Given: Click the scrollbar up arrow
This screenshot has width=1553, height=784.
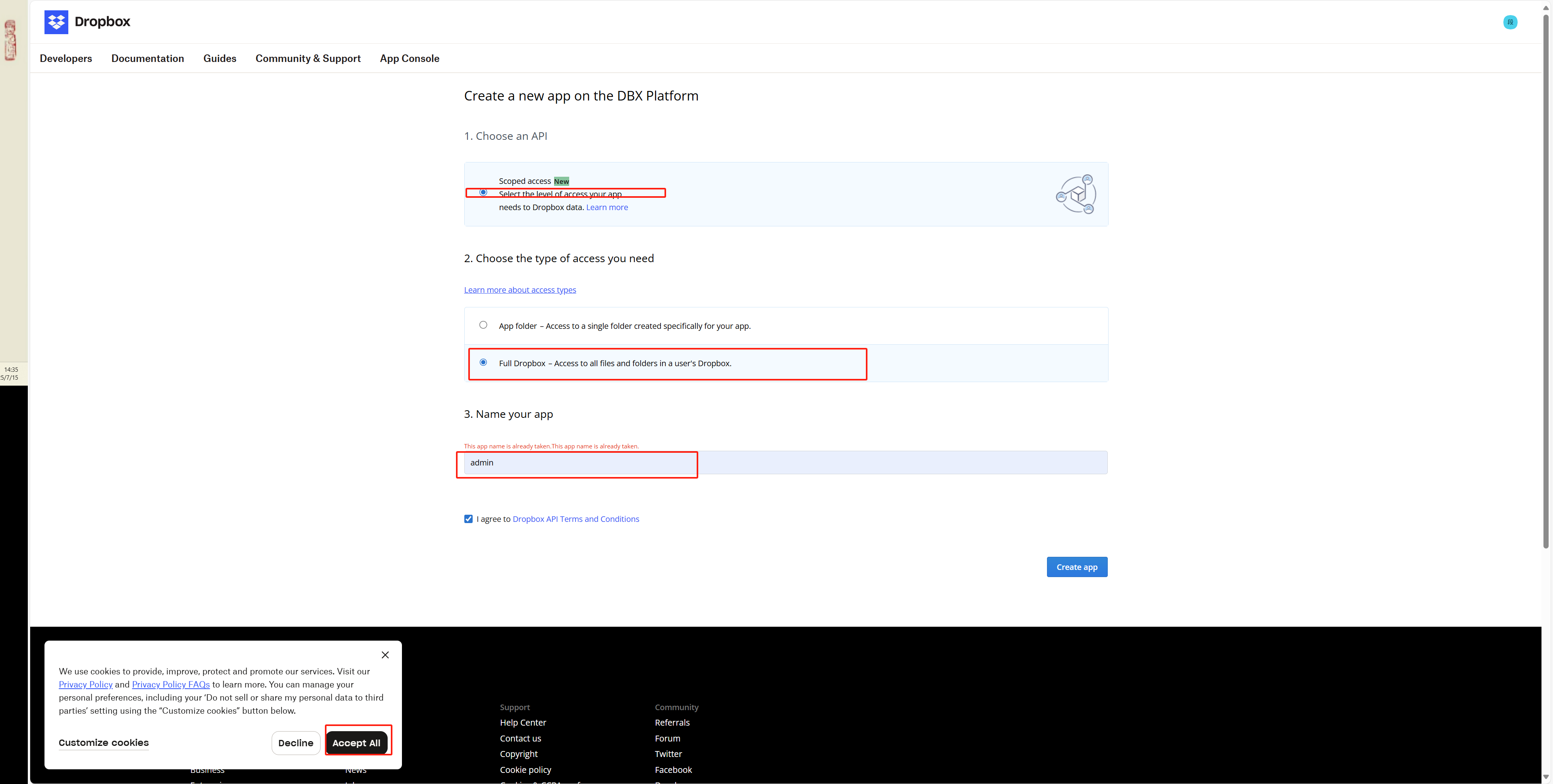Looking at the screenshot, I should pyautogui.click(x=1546, y=7).
